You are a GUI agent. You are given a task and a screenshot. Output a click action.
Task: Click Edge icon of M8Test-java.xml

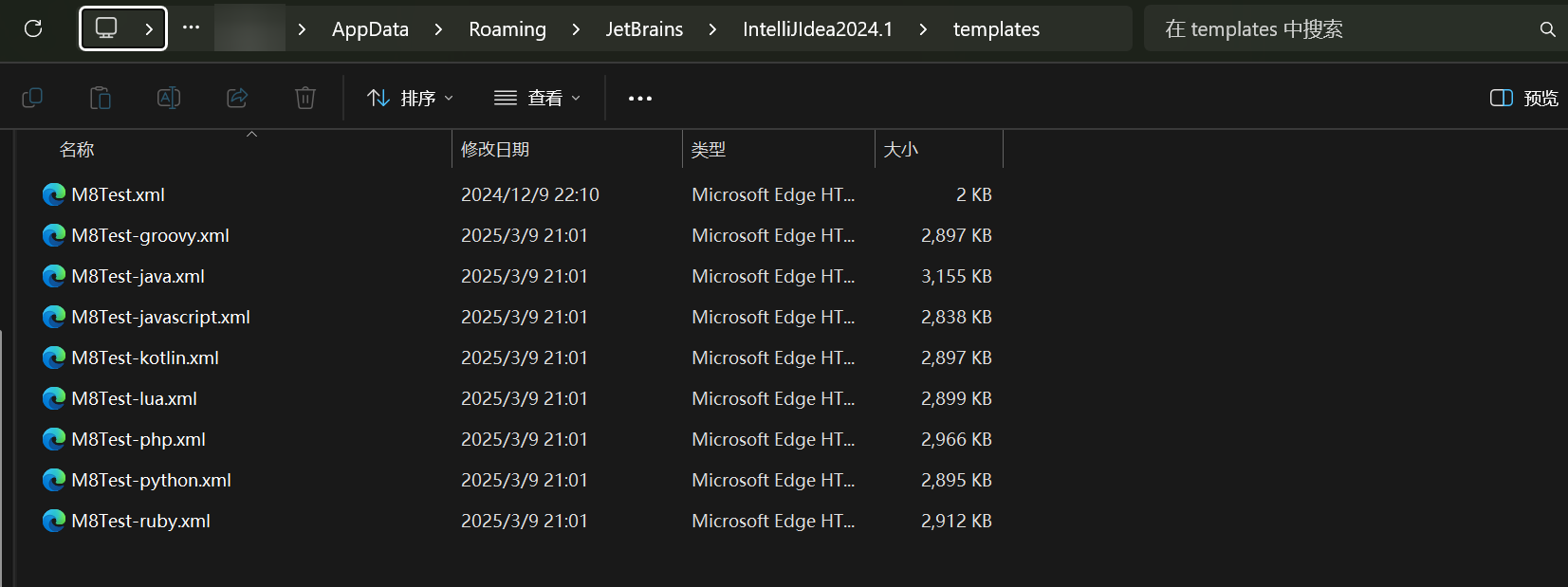[x=54, y=276]
